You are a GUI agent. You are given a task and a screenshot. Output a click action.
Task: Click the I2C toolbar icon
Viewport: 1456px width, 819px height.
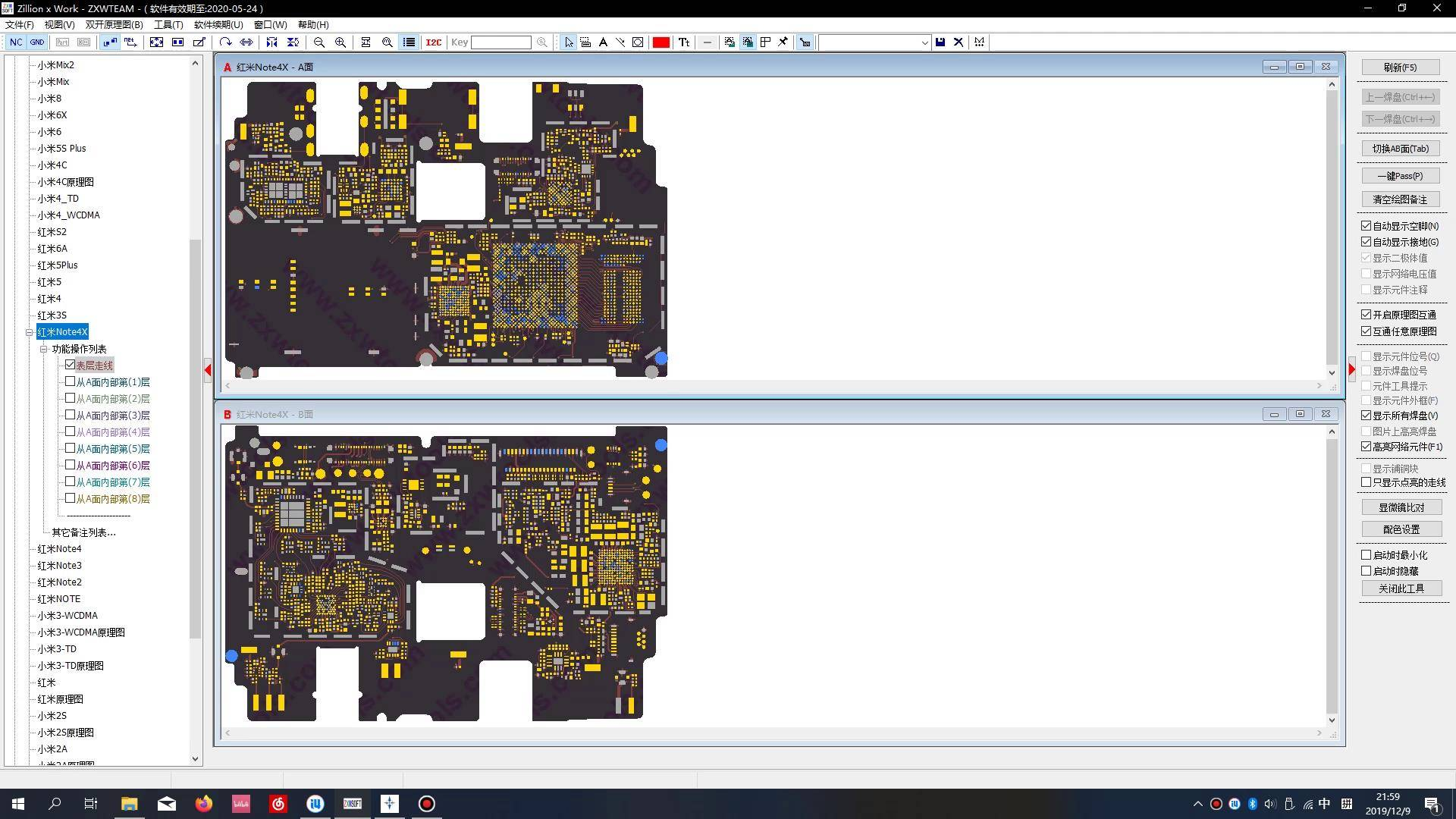433,42
